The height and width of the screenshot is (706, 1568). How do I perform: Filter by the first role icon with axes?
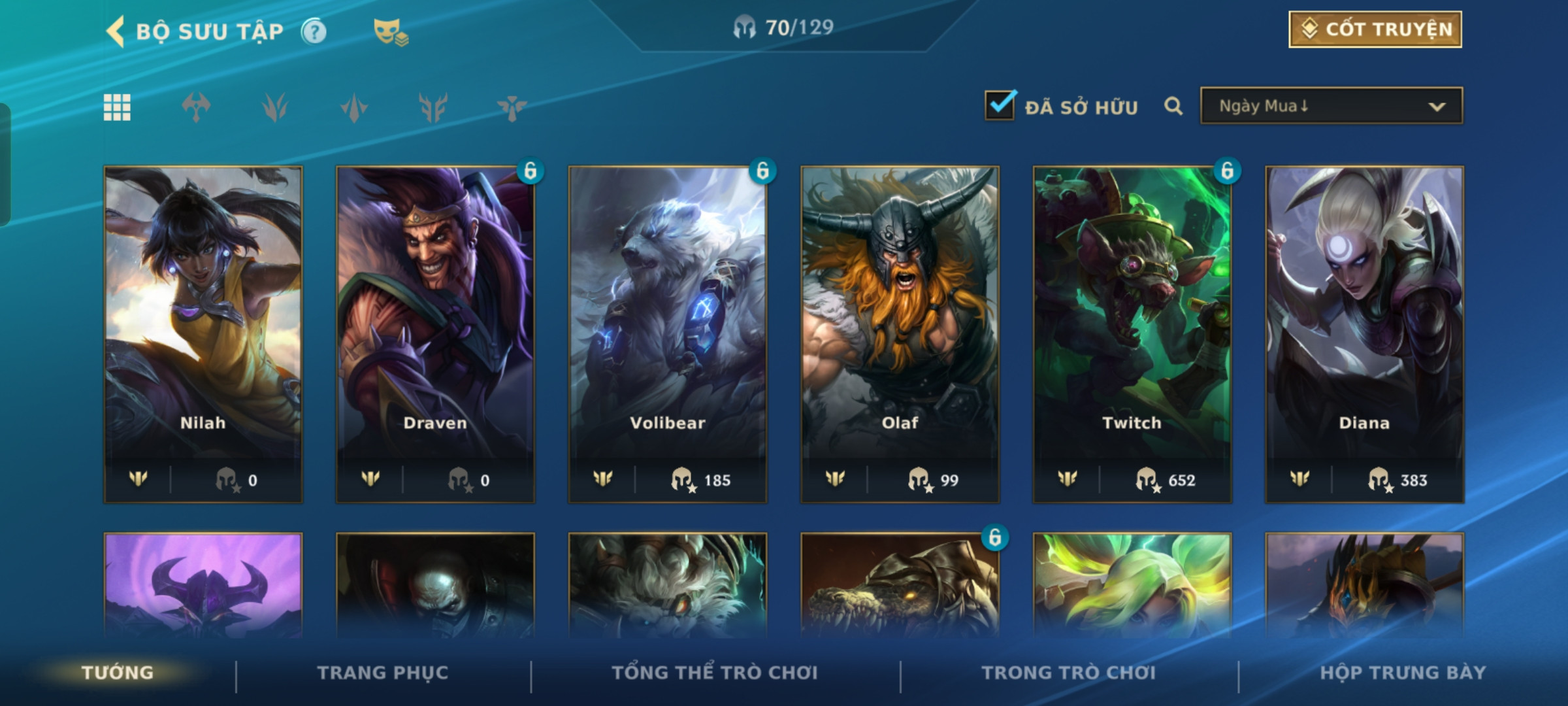click(x=196, y=107)
